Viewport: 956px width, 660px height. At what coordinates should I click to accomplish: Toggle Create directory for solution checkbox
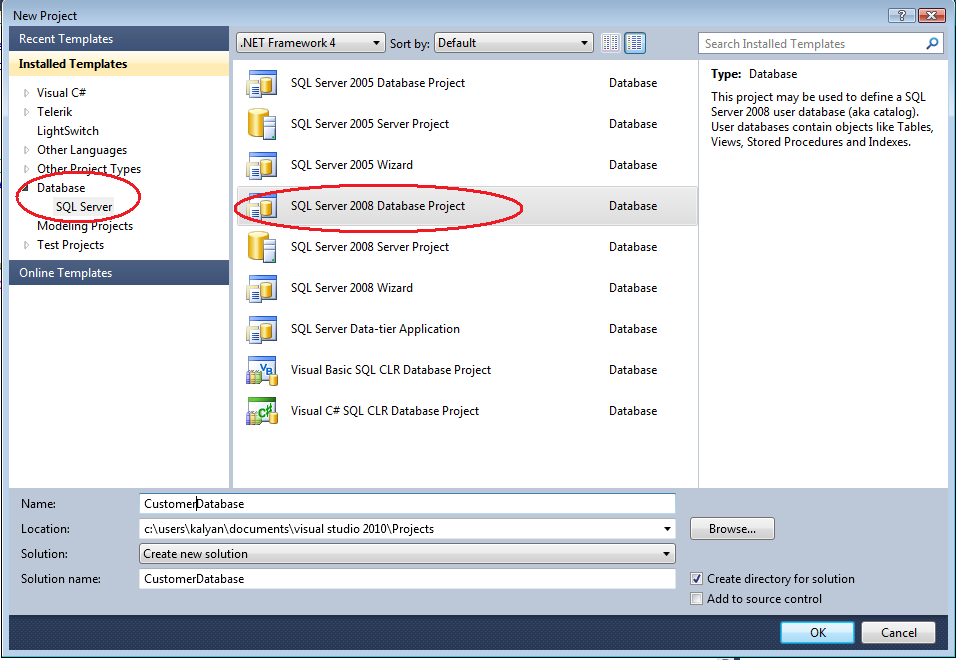(696, 579)
